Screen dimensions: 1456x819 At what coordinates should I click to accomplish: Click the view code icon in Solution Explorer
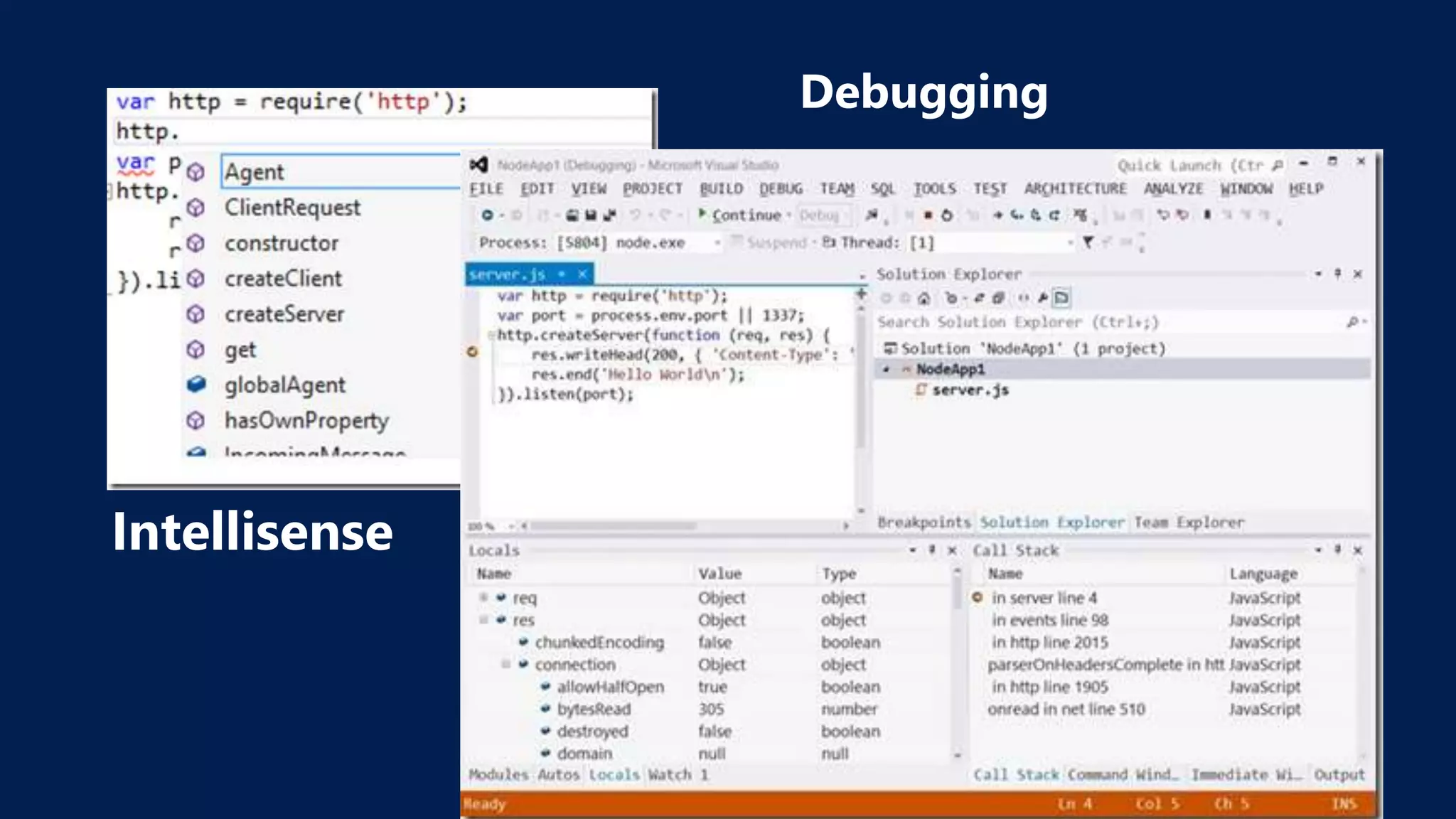pos(1024,298)
